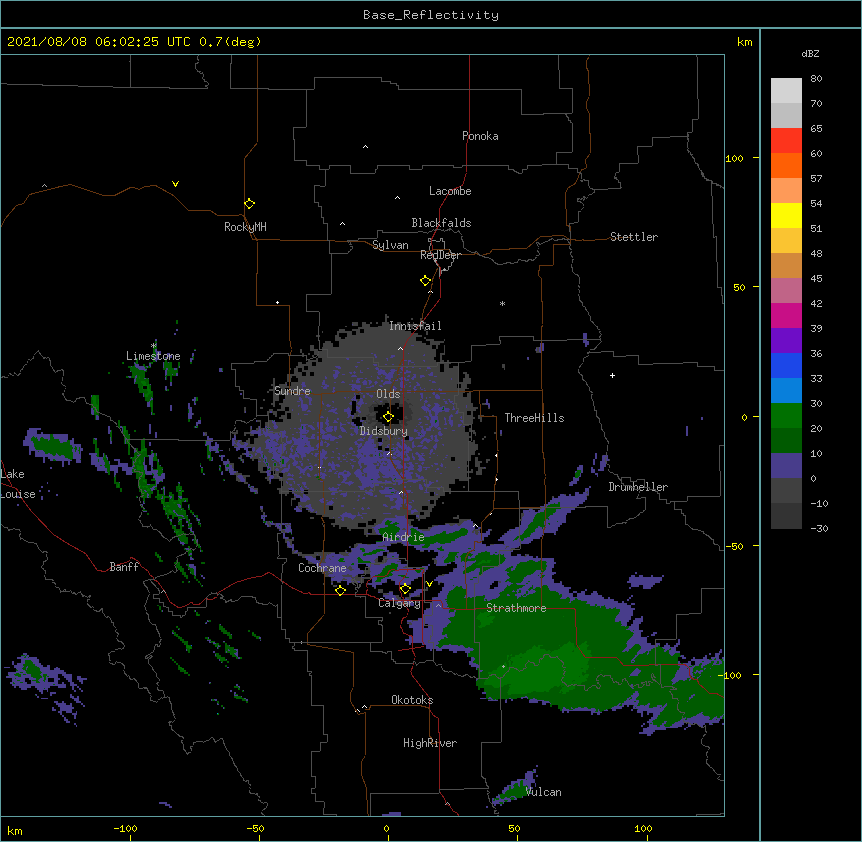The image size is (862, 842).
Task: Pick the yellow 54-51 dBZ legend swatch
Action: point(786,215)
